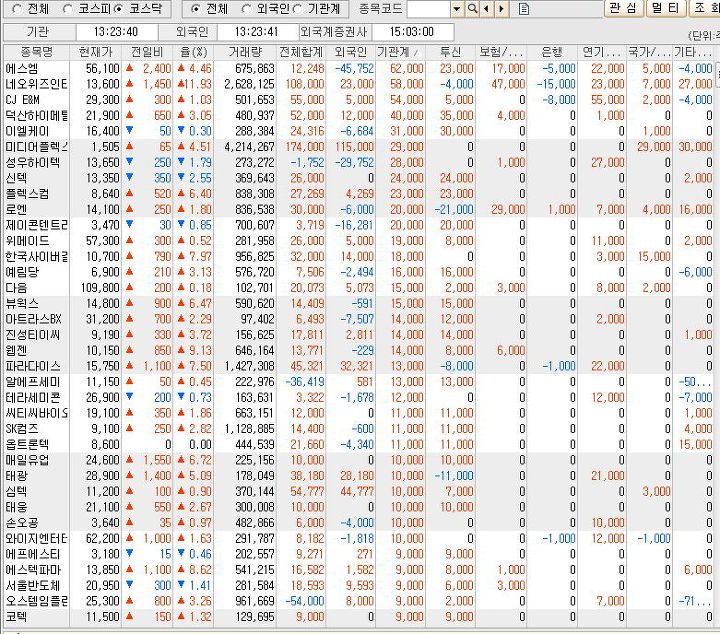The image size is (720, 634).
Task: Select the 알에프세미 stock row name
Action: click(33, 382)
